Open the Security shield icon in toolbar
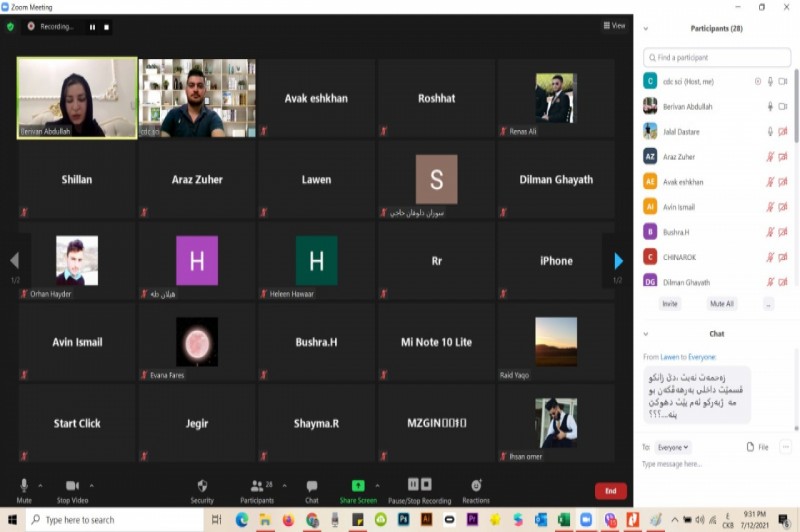The height and width of the screenshot is (532, 800). click(202, 486)
